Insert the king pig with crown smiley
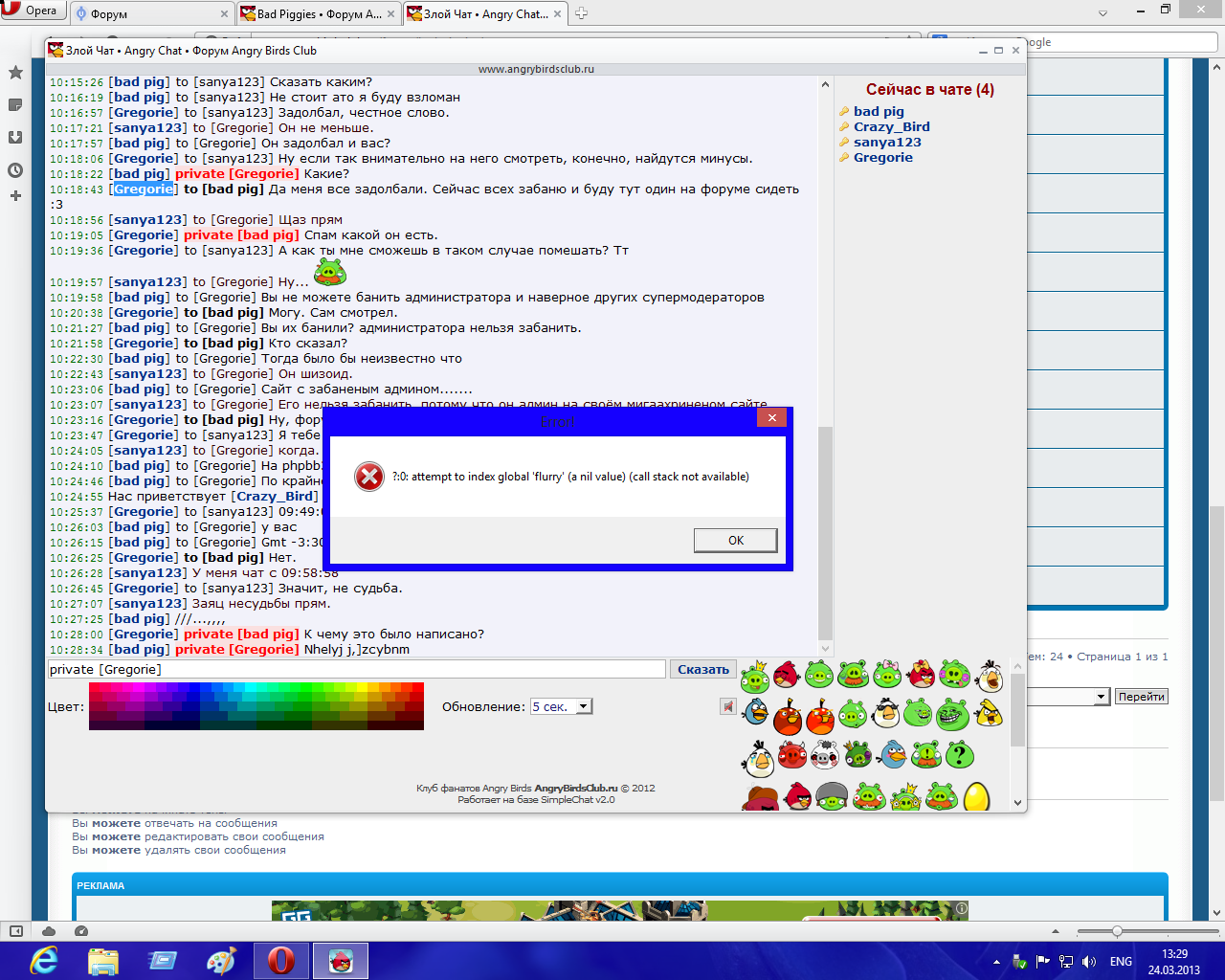The height and width of the screenshot is (980, 1225). coord(755,677)
